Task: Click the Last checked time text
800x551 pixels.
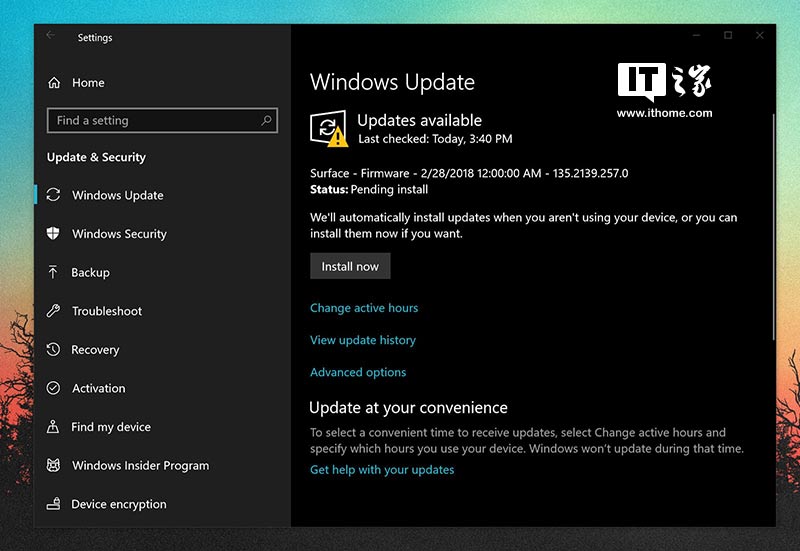Action: point(435,139)
